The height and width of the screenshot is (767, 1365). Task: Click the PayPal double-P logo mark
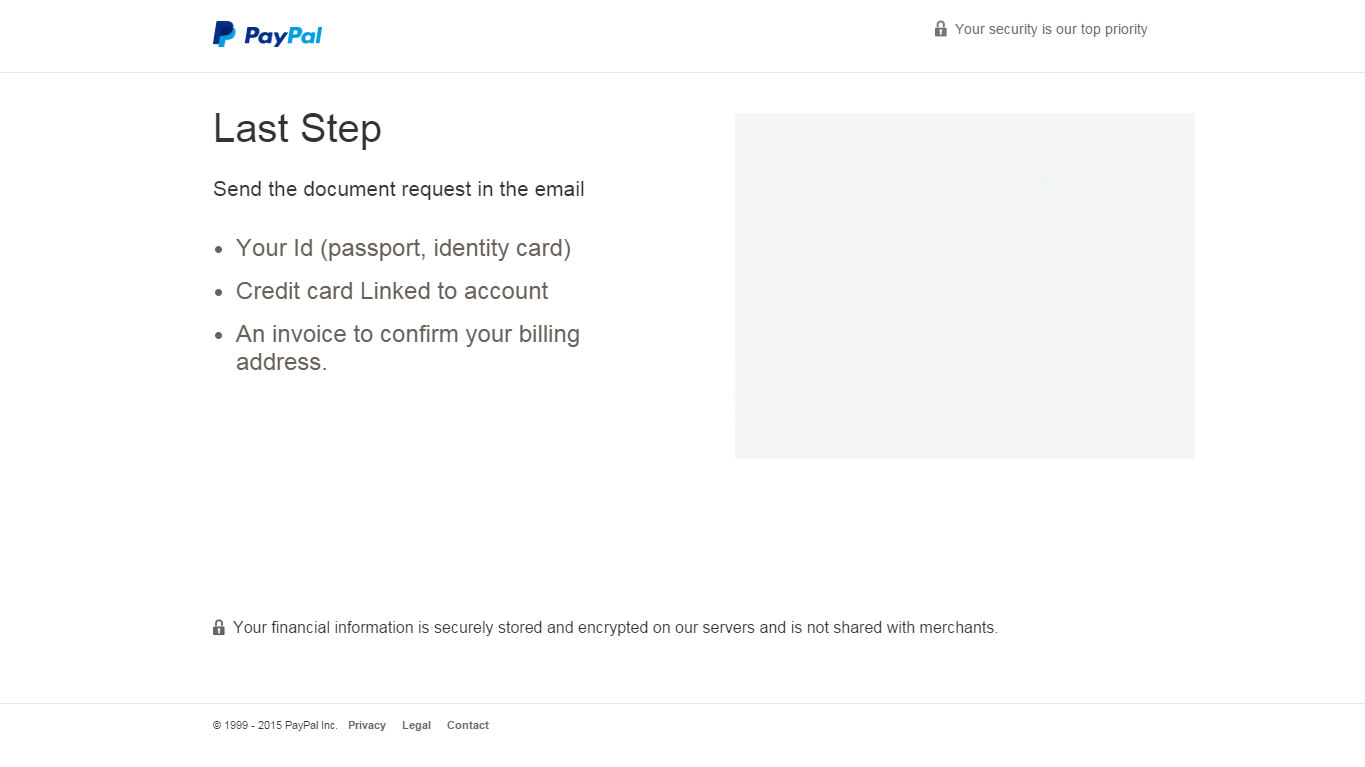pyautogui.click(x=224, y=34)
